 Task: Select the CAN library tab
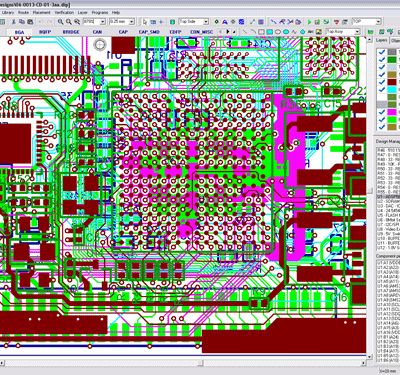coord(97,32)
